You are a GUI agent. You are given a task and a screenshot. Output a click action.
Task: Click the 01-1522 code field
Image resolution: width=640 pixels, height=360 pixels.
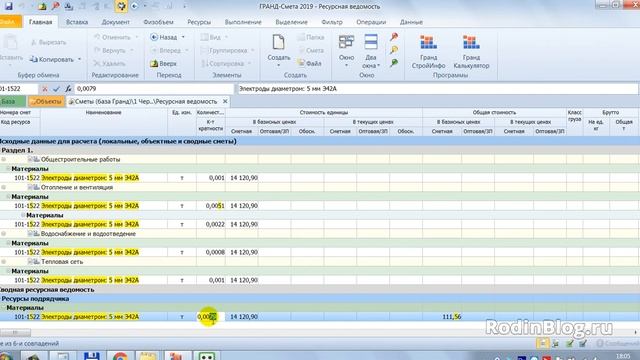coord(18,89)
